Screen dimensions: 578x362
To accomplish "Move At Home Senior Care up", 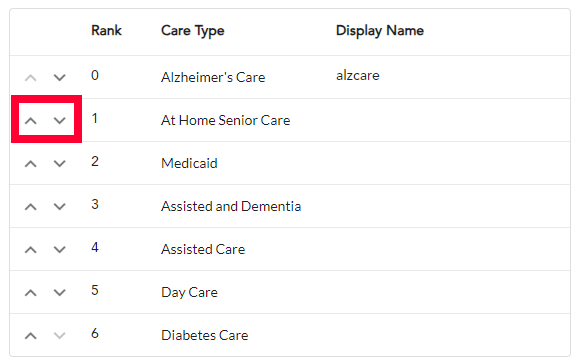I will [x=31, y=121].
